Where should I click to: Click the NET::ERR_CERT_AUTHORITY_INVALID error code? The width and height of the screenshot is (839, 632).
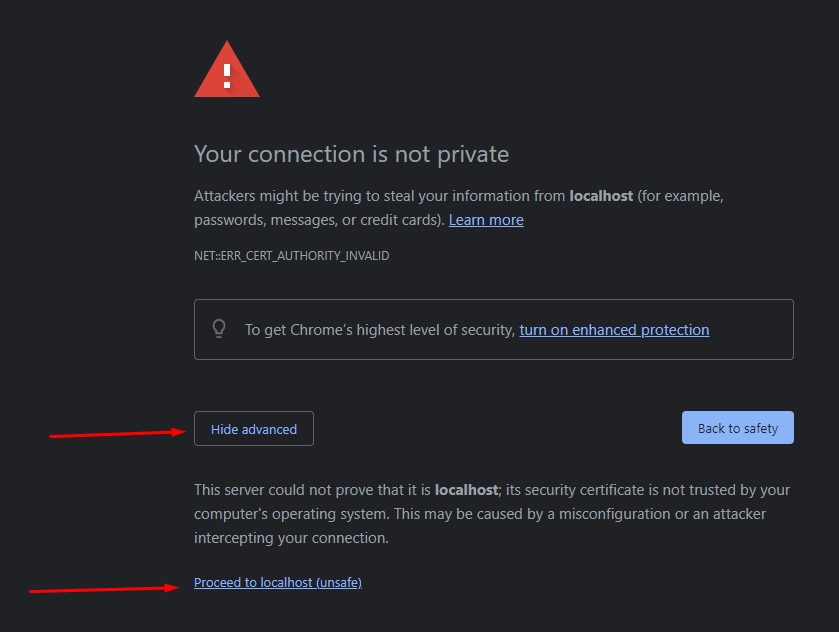pyautogui.click(x=292, y=256)
